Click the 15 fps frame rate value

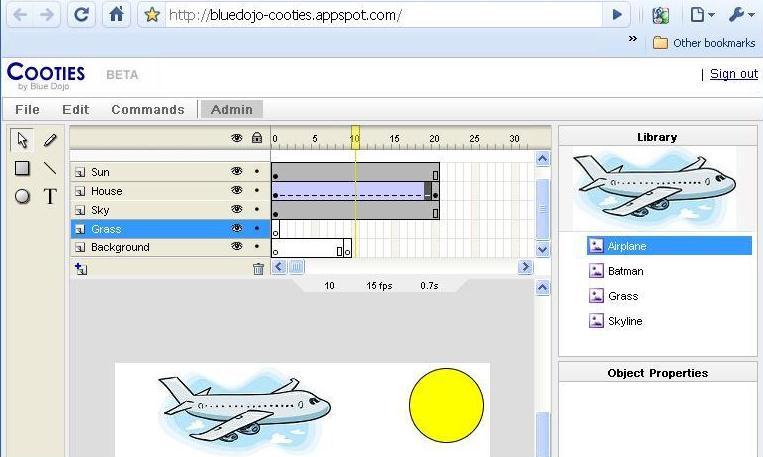[x=379, y=286]
